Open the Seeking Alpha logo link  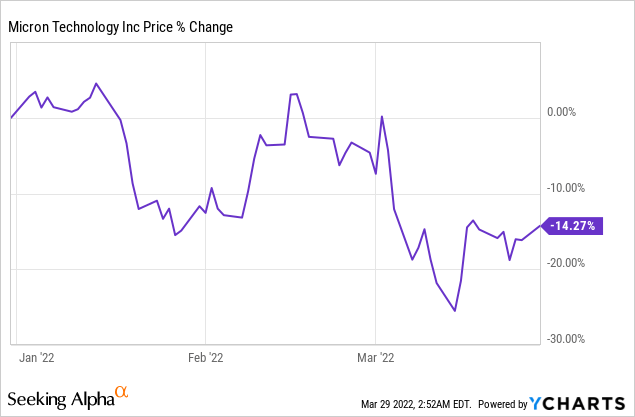click(65, 399)
